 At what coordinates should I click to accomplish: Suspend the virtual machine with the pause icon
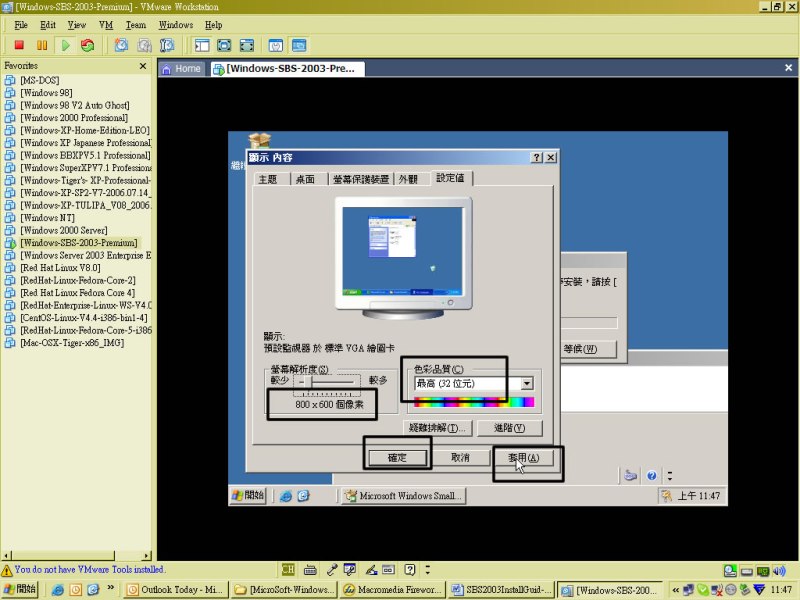pos(42,45)
